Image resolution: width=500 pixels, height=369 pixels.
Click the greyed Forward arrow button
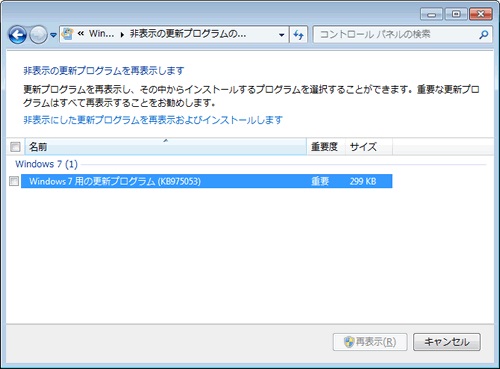[x=39, y=35]
